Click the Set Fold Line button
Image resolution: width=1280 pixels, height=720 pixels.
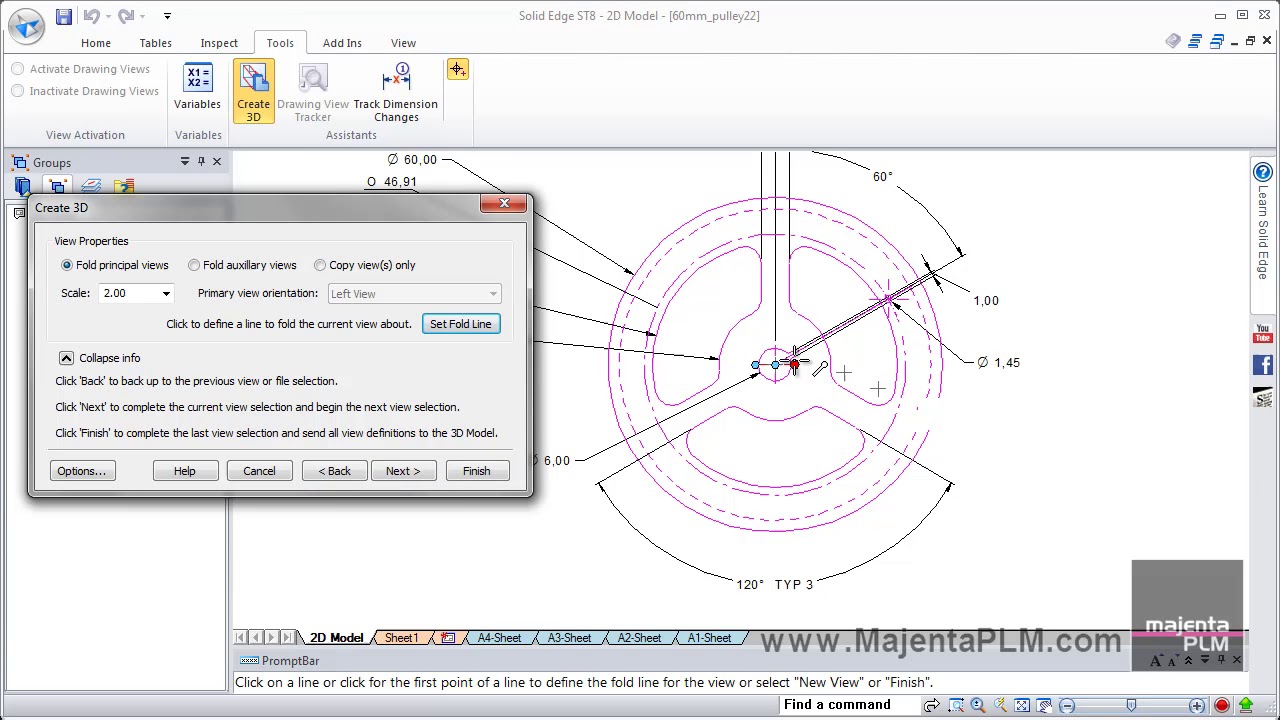coord(461,324)
